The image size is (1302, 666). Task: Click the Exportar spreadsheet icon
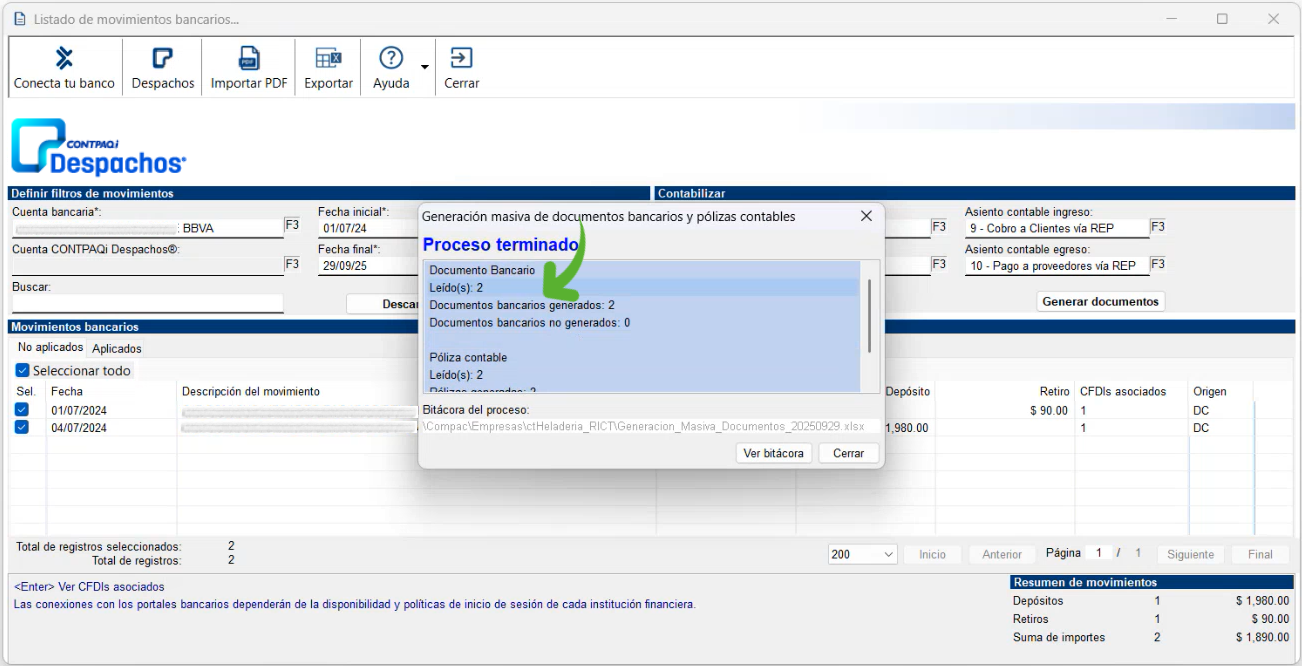(328, 58)
